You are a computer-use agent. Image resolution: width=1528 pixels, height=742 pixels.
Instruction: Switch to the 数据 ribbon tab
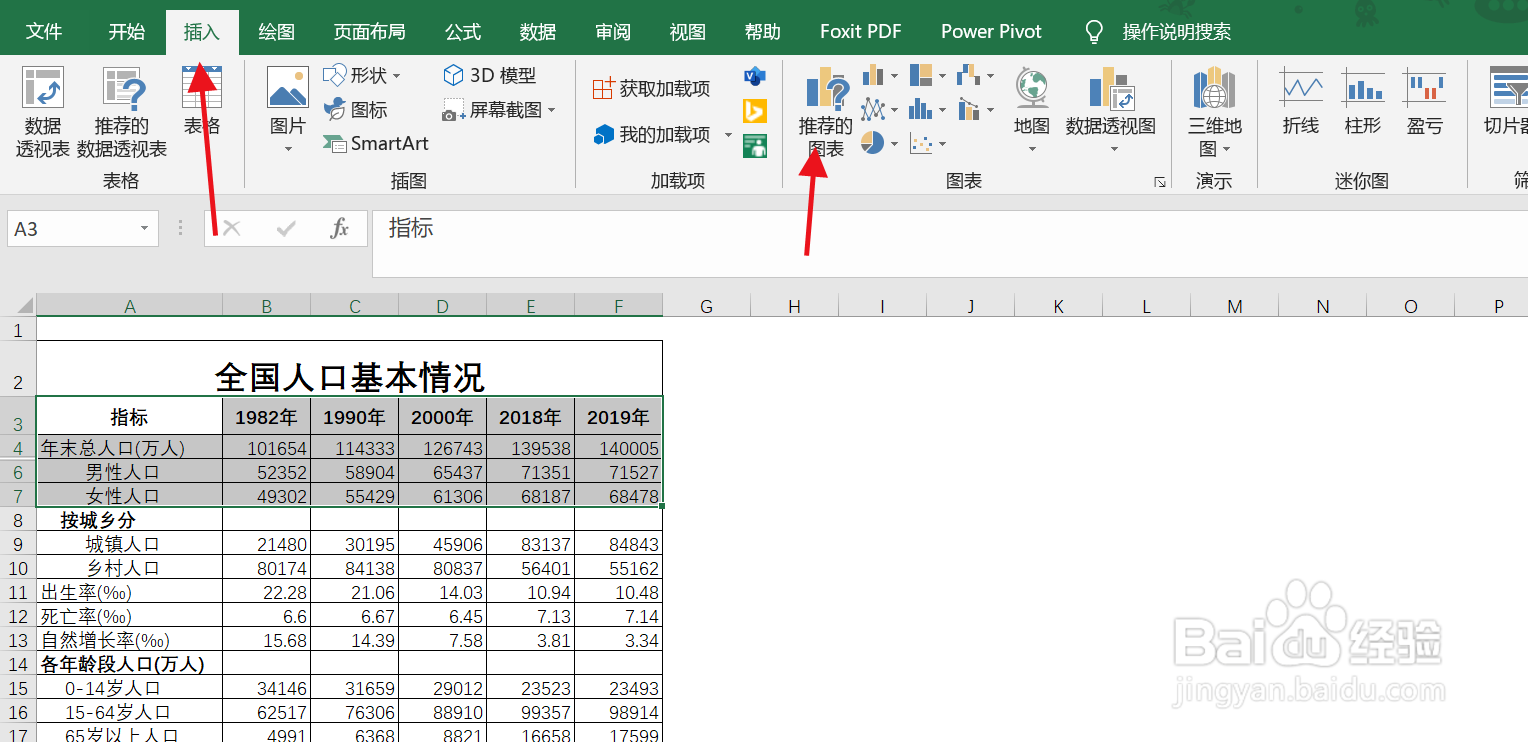[537, 31]
